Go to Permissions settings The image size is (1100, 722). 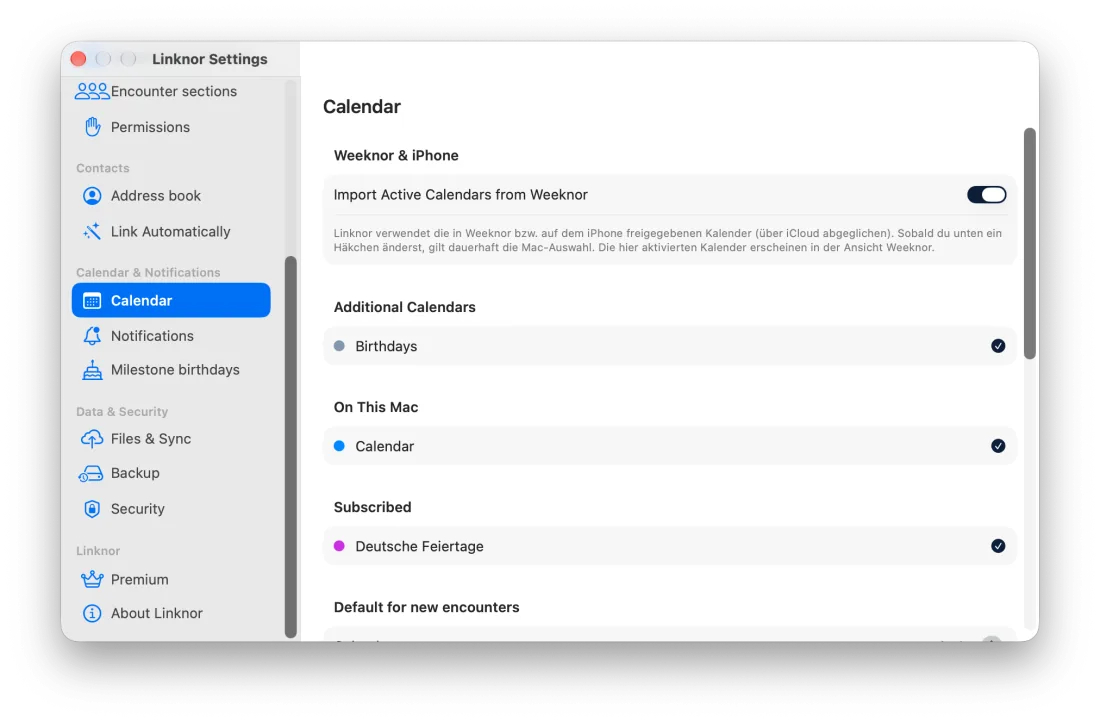coord(171,127)
